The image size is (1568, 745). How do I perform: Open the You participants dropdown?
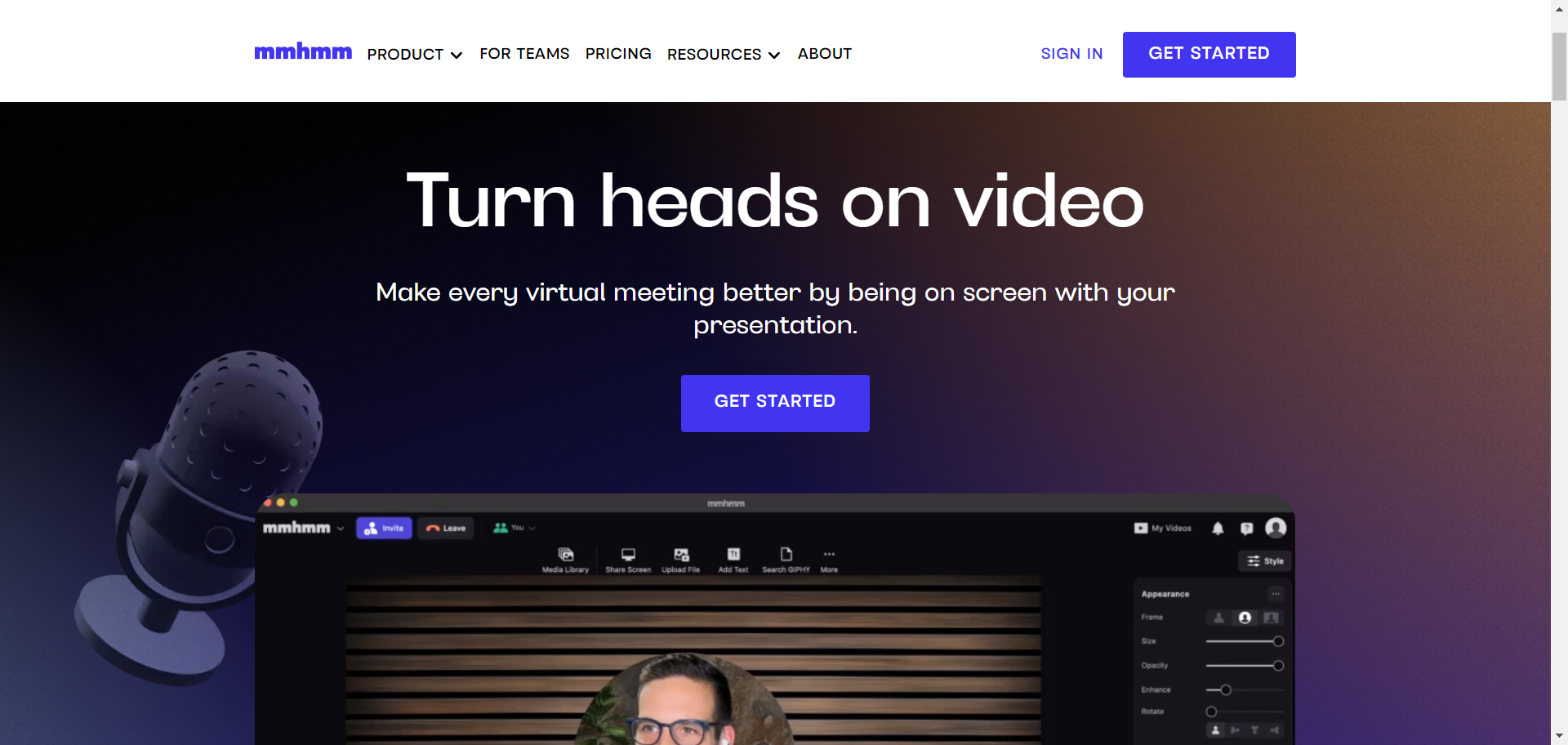514,528
